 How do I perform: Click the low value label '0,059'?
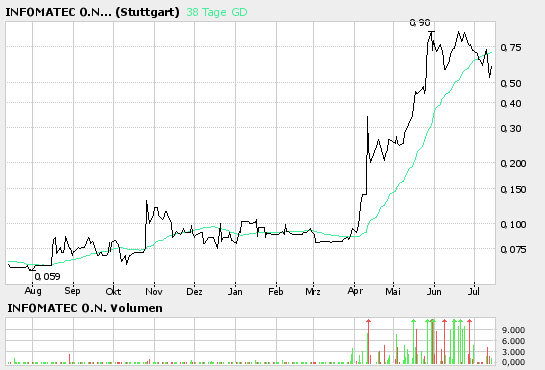[x=47, y=277]
